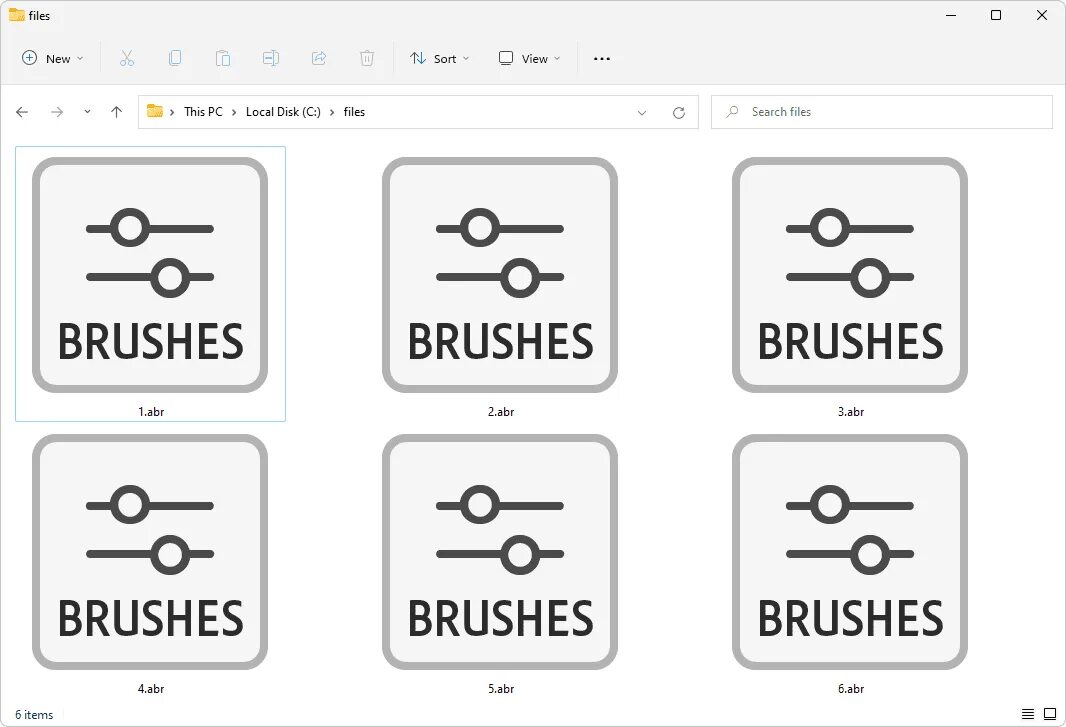1066x727 pixels.
Task: Click the 5.abr file name label
Action: (500, 688)
